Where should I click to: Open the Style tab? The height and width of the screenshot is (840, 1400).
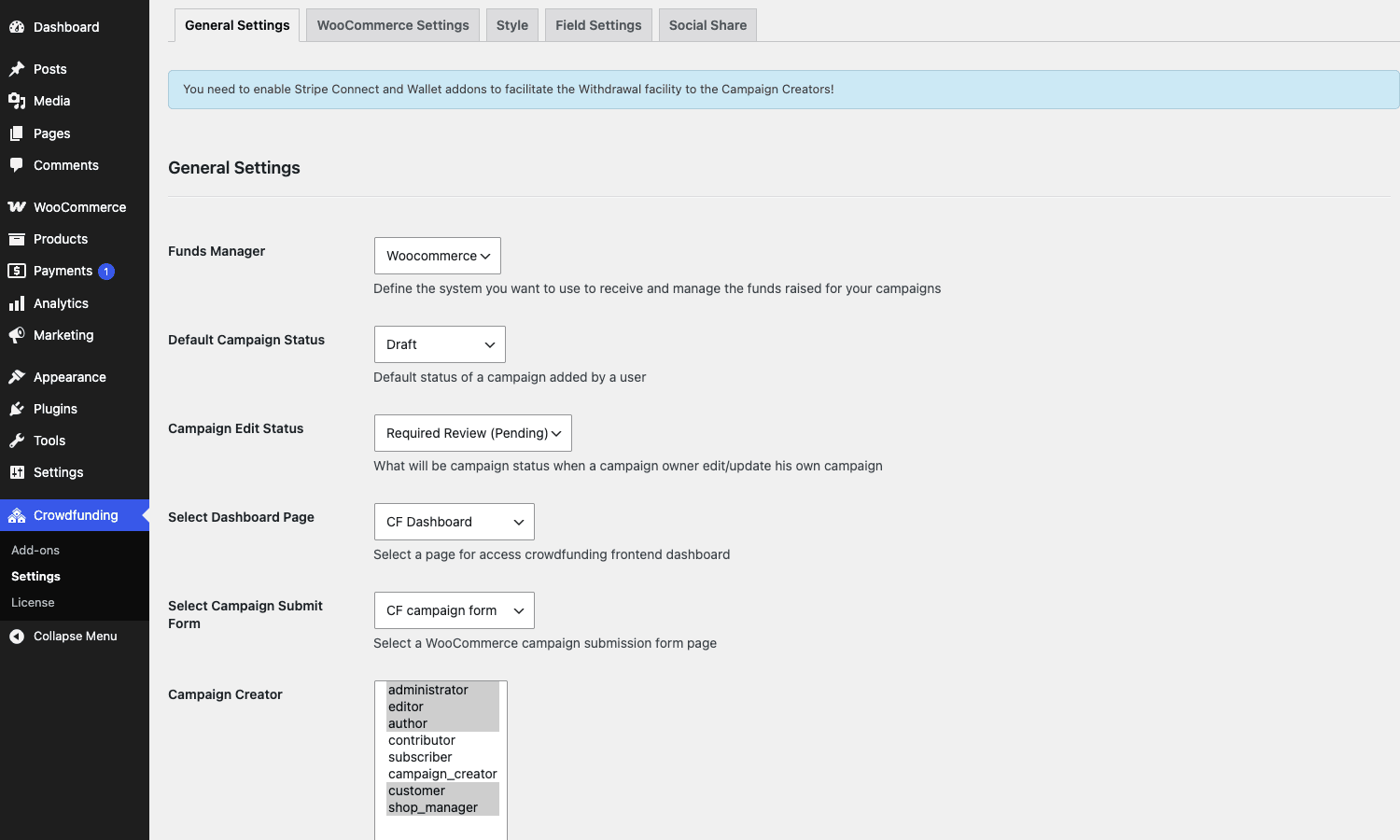512,25
